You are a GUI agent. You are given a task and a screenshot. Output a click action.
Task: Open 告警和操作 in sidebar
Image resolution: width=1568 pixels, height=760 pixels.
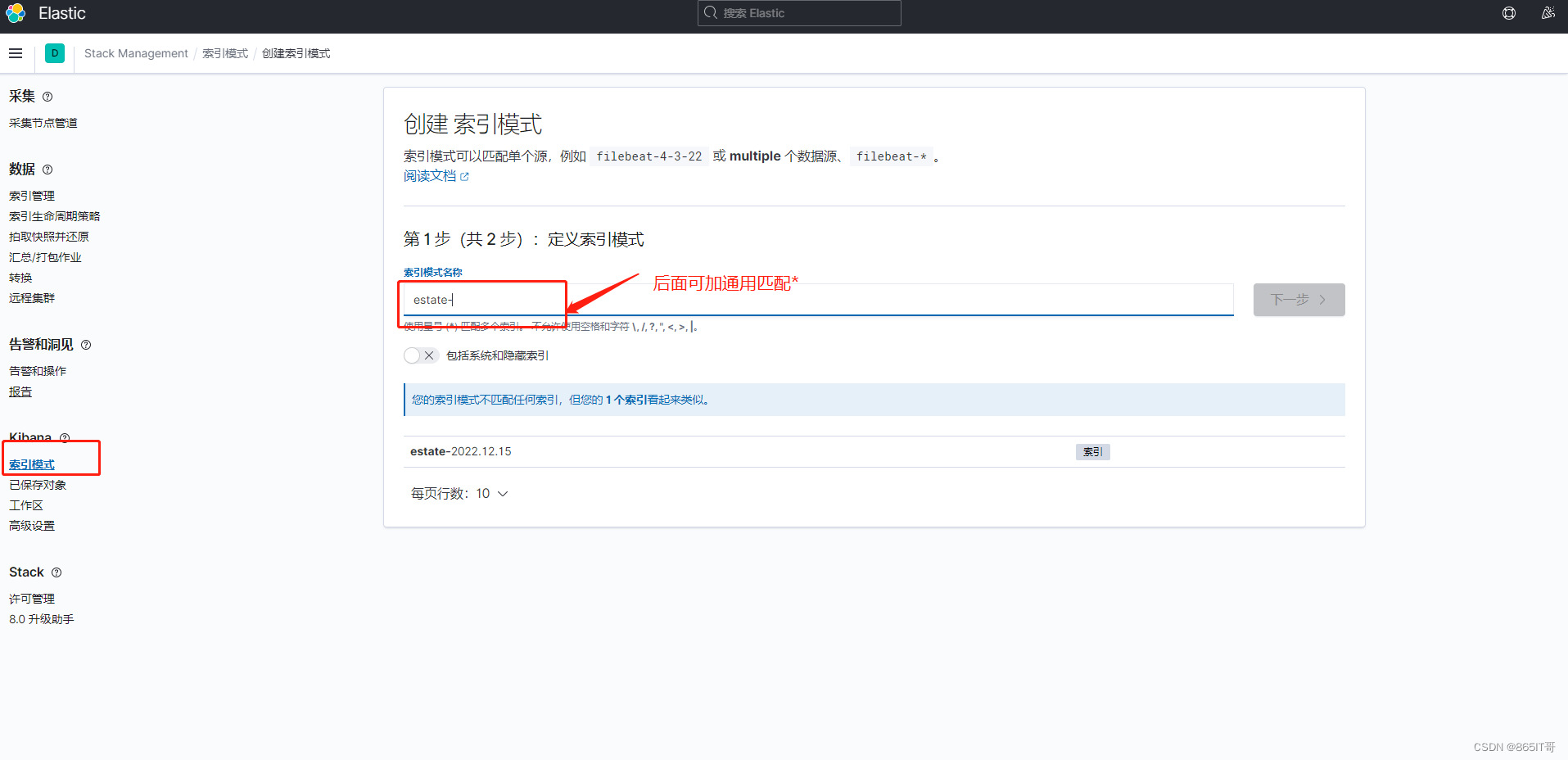tap(38, 371)
